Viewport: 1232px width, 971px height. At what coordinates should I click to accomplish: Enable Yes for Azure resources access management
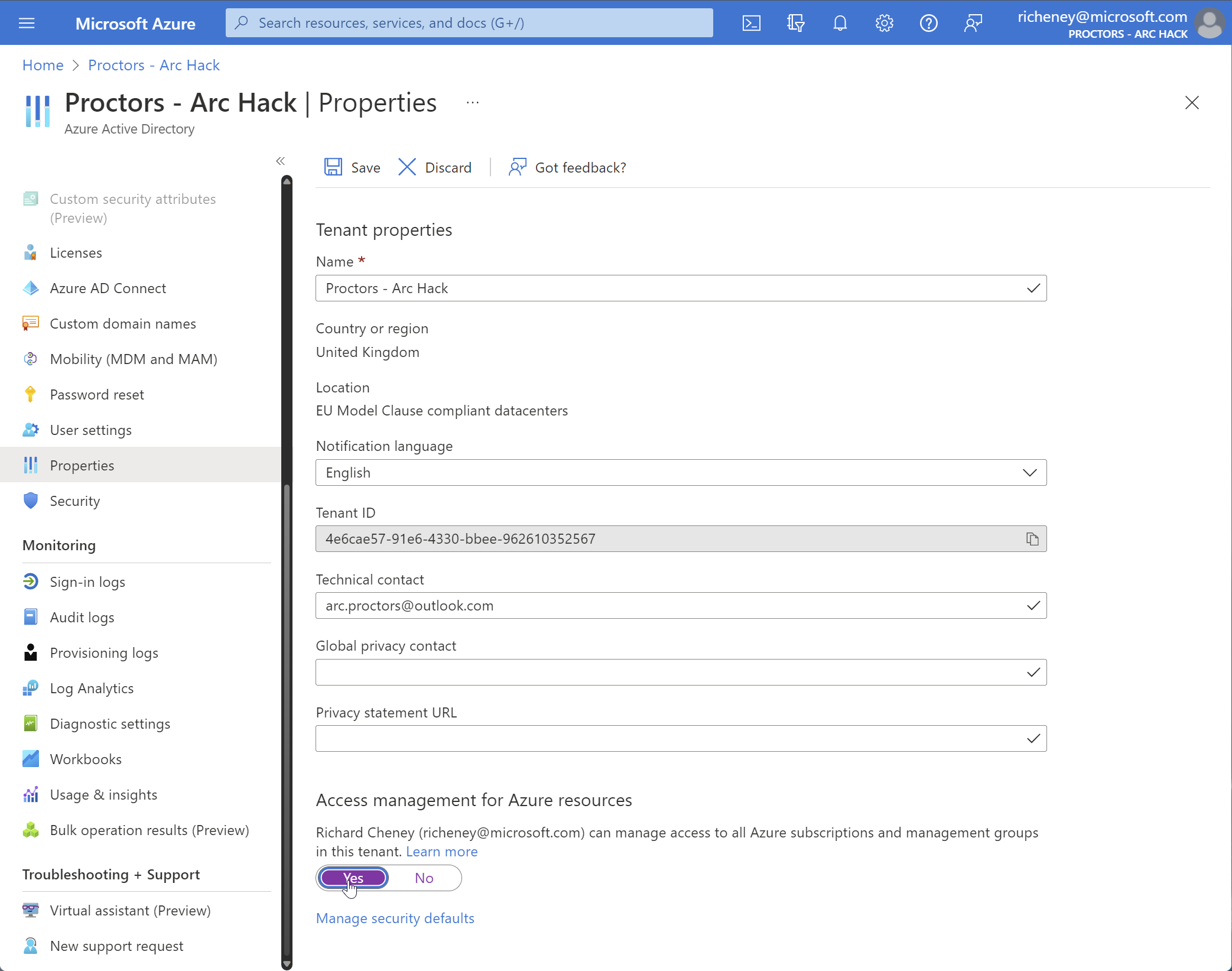click(353, 878)
